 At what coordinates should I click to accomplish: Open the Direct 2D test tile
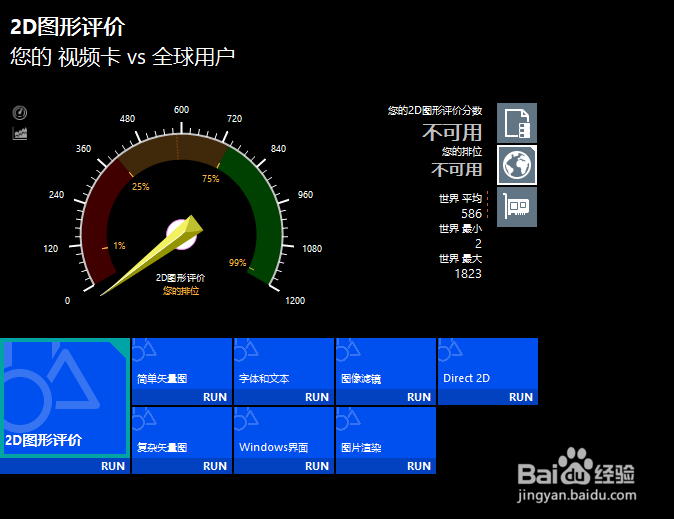click(488, 364)
